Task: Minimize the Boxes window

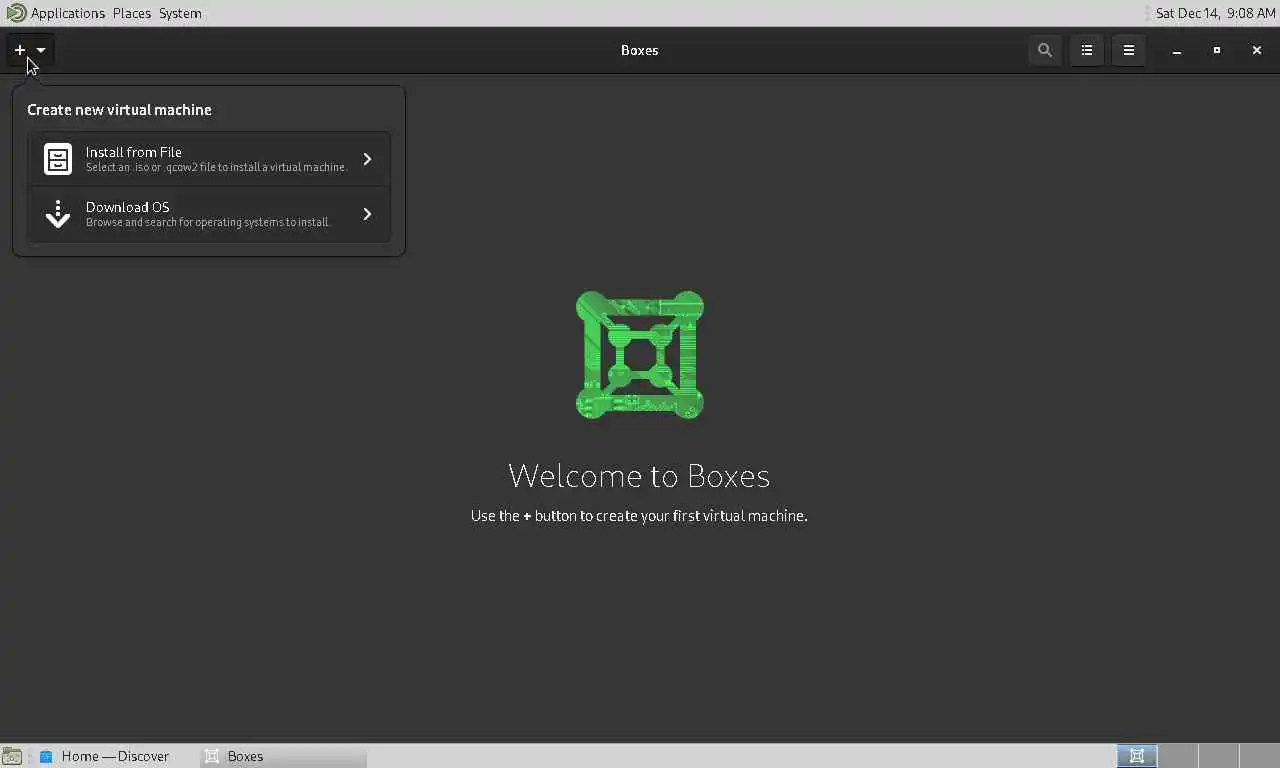Action: click(x=1177, y=50)
